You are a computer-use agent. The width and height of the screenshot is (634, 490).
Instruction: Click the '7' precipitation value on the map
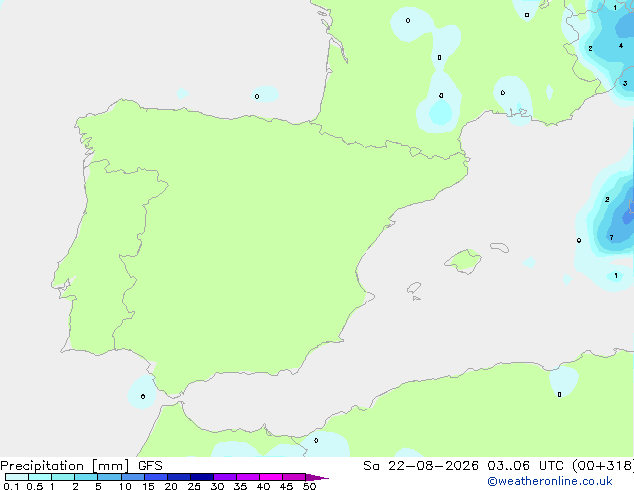pyautogui.click(x=611, y=238)
